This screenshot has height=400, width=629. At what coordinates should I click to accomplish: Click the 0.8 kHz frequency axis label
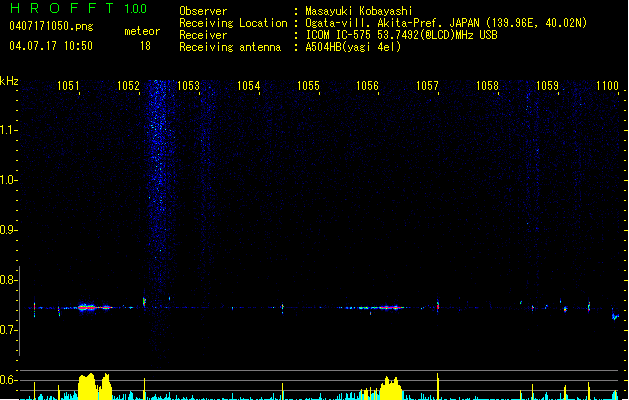pos(7,280)
